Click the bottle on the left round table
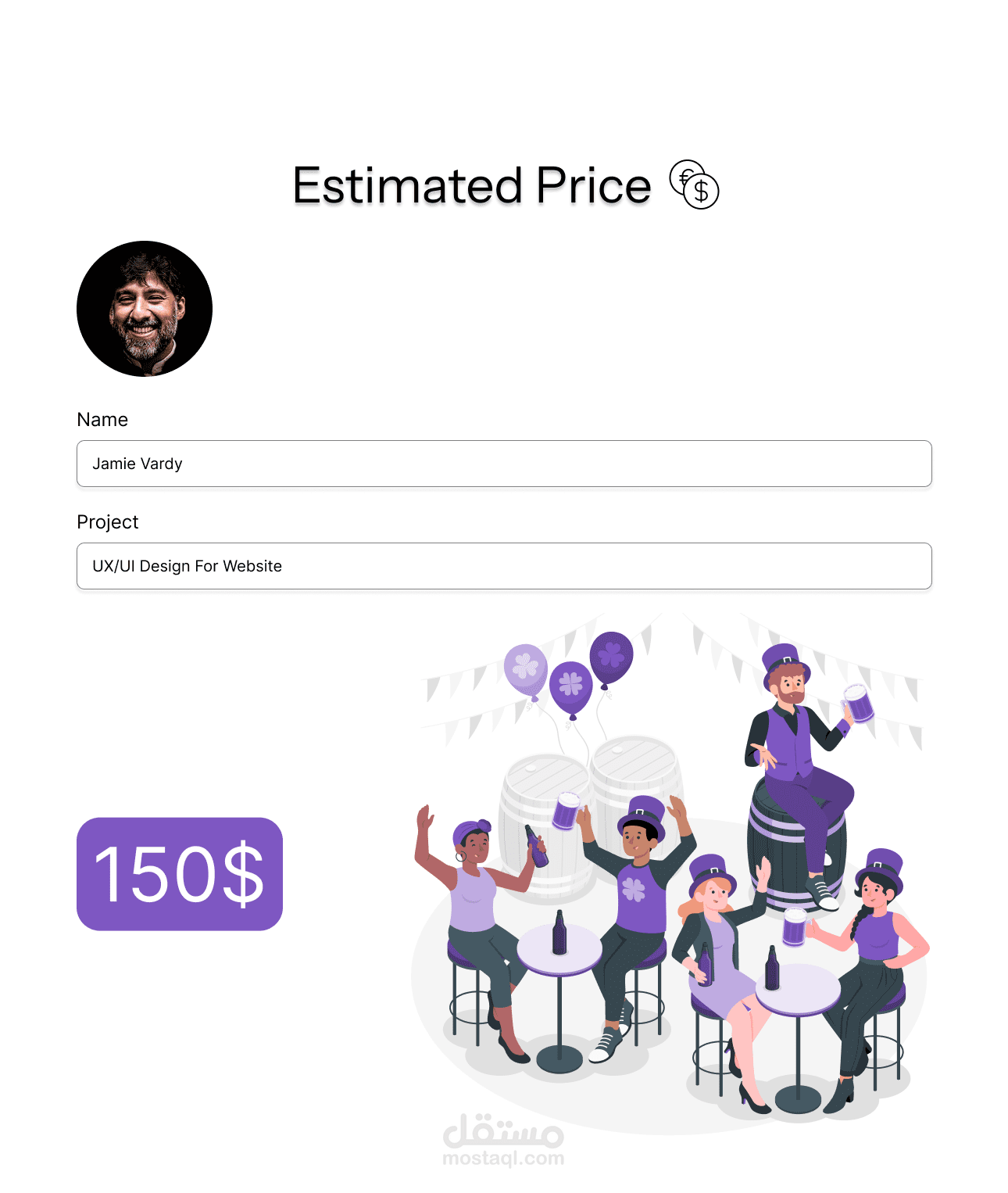The image size is (1008, 1193). point(559,933)
